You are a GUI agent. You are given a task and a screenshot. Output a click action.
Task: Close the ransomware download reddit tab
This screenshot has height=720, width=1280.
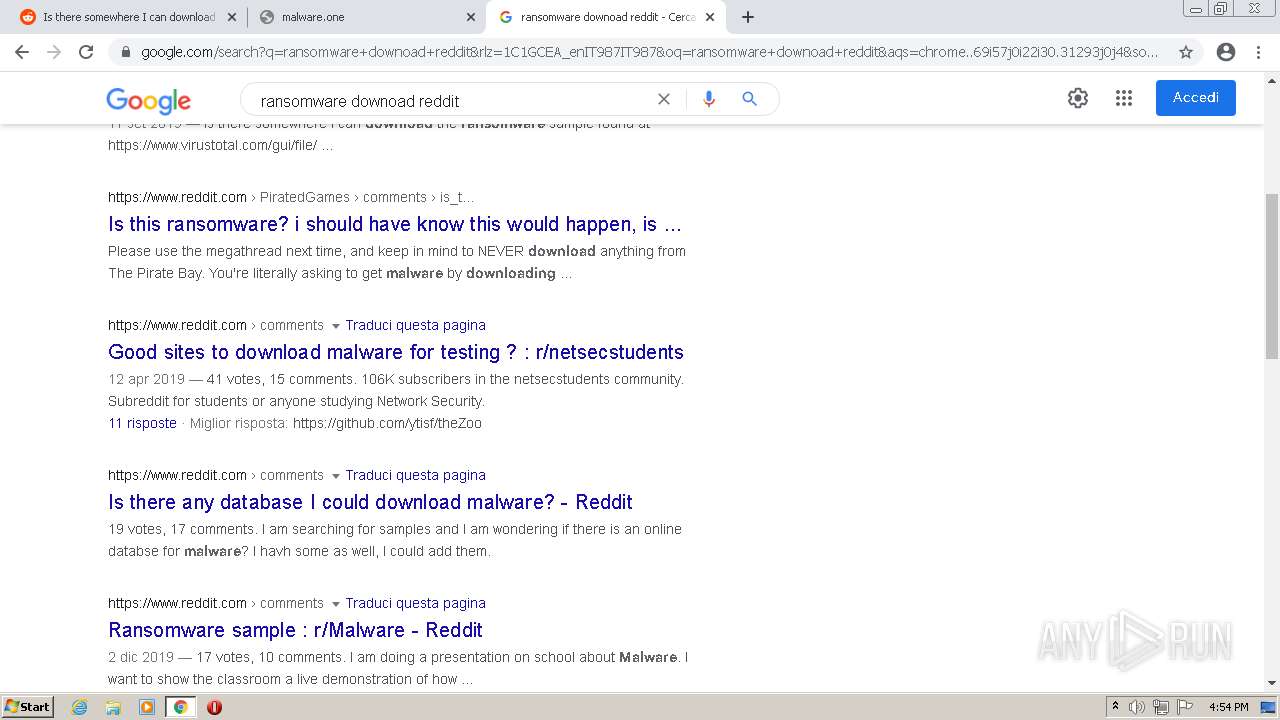tap(709, 17)
